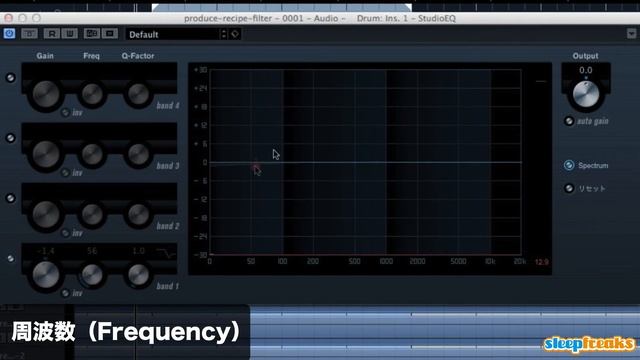This screenshot has height=360, width=640.
Task: Click the band 1 label
Action: click(x=168, y=286)
